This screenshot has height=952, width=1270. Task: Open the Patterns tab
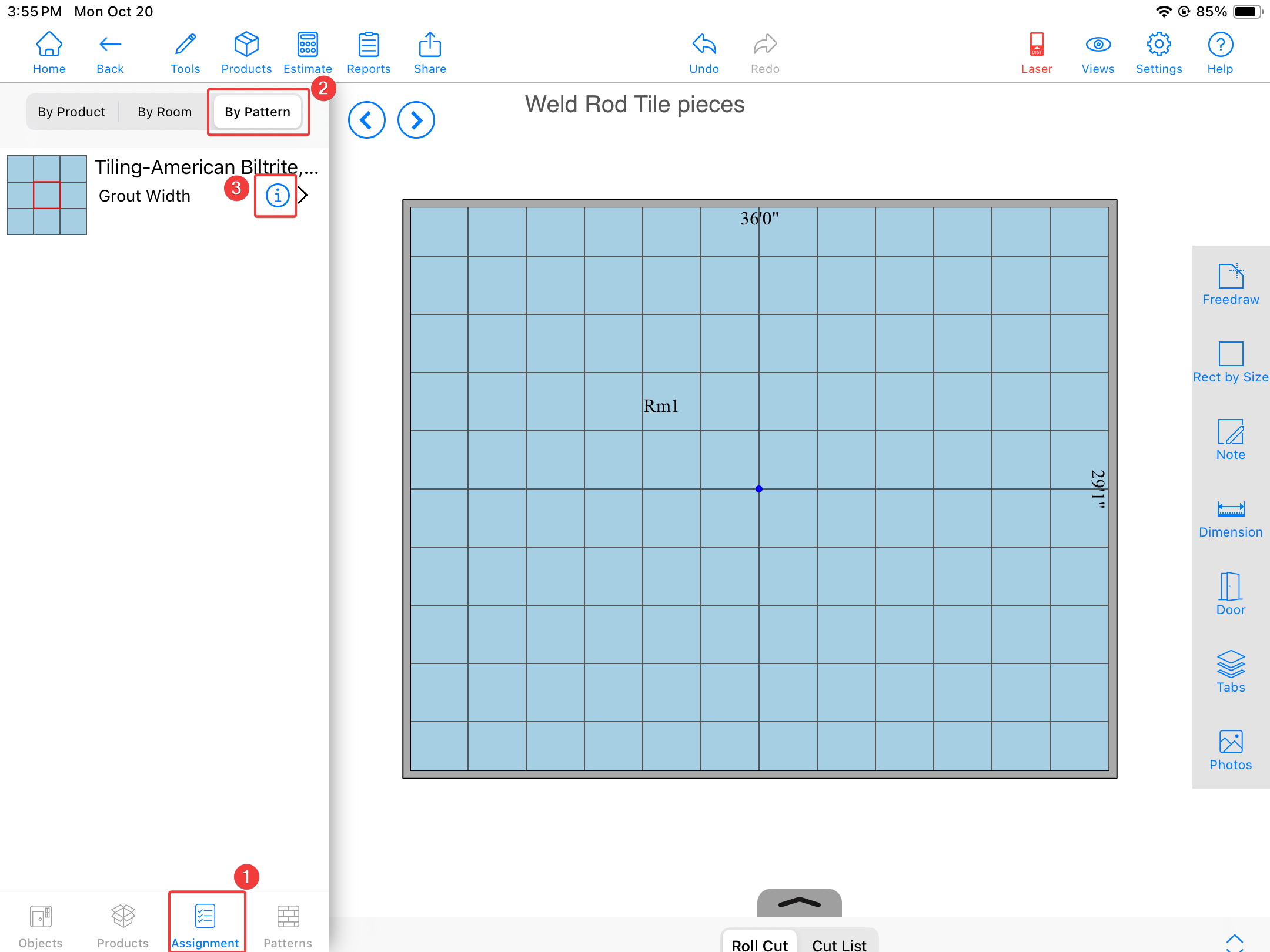coord(288,926)
